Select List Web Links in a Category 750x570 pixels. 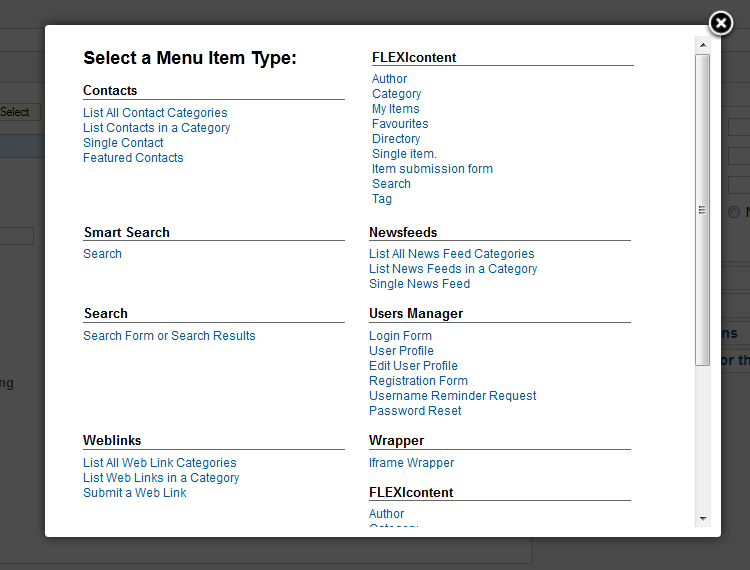(x=161, y=478)
